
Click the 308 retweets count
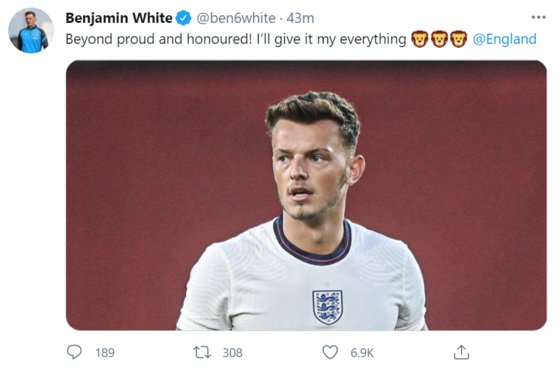pyautogui.click(x=232, y=353)
